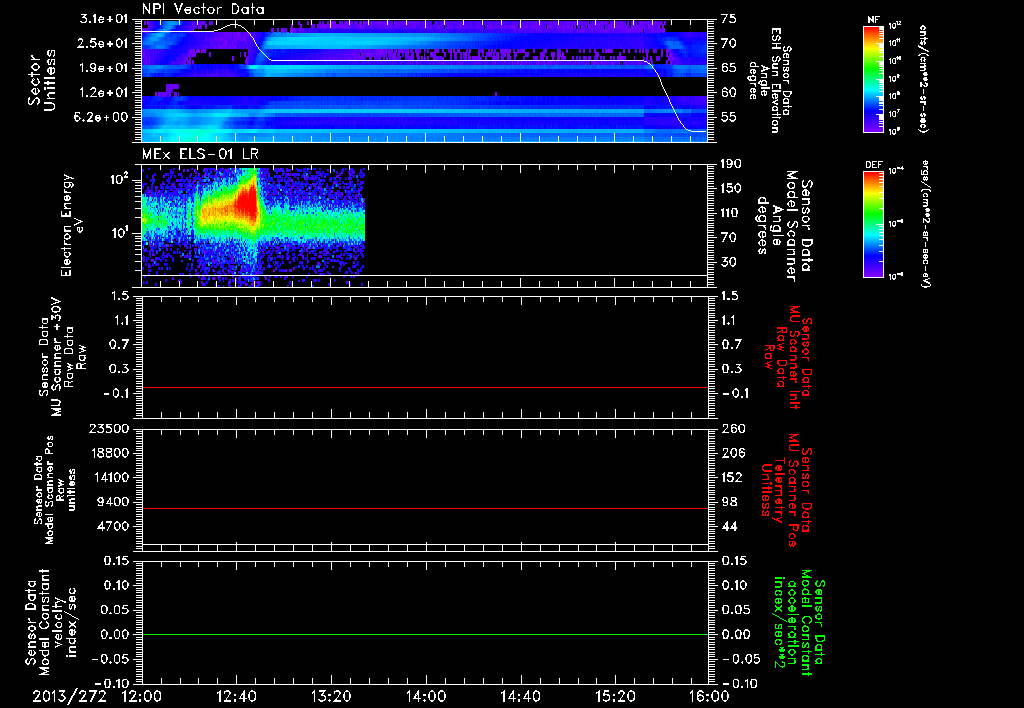Click the "cnts/(cm**2-sr-sec)" units label
This screenshot has width=1024, height=708.
coord(923,78)
